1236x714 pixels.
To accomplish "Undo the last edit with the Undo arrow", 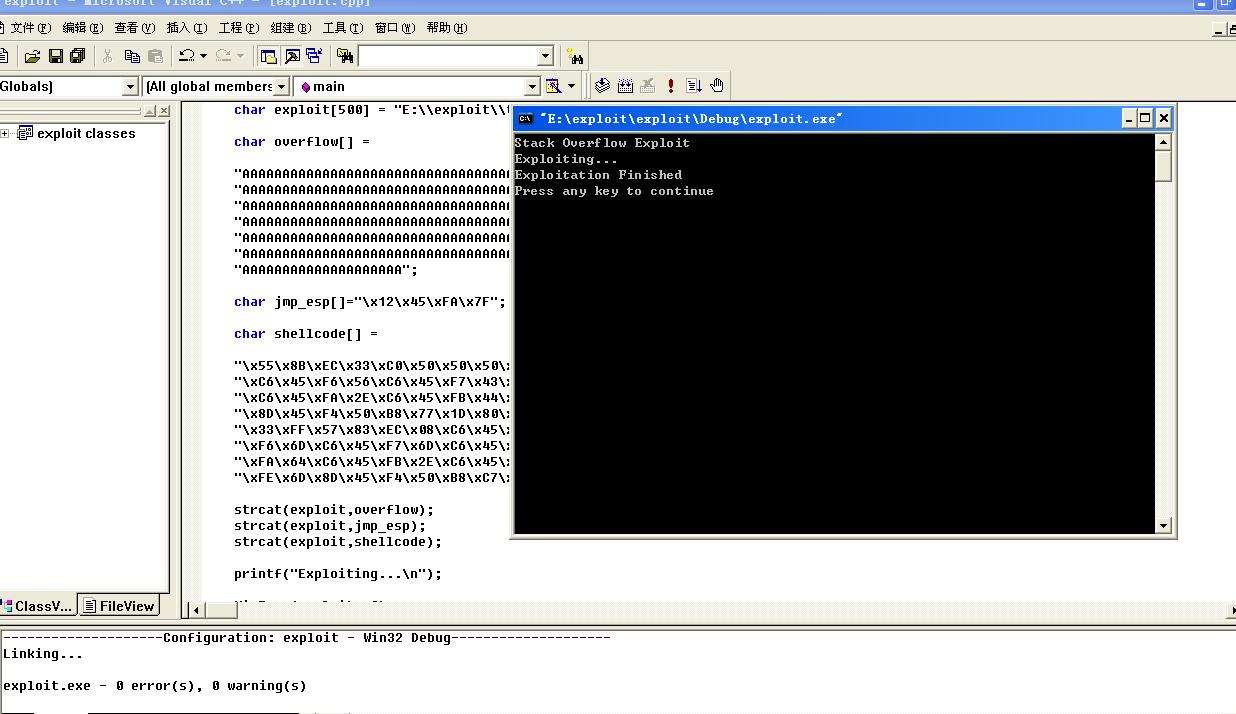I will point(186,56).
